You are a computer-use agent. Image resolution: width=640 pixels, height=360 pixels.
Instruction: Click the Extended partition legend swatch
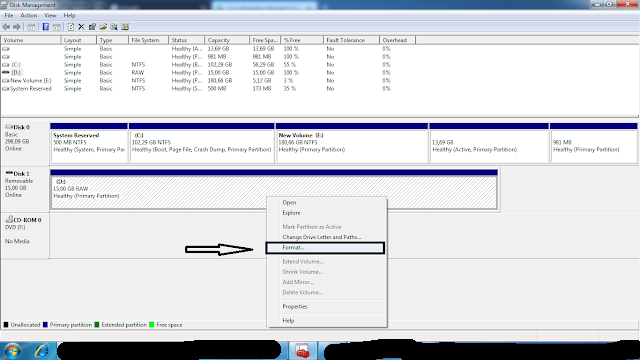[97, 325]
